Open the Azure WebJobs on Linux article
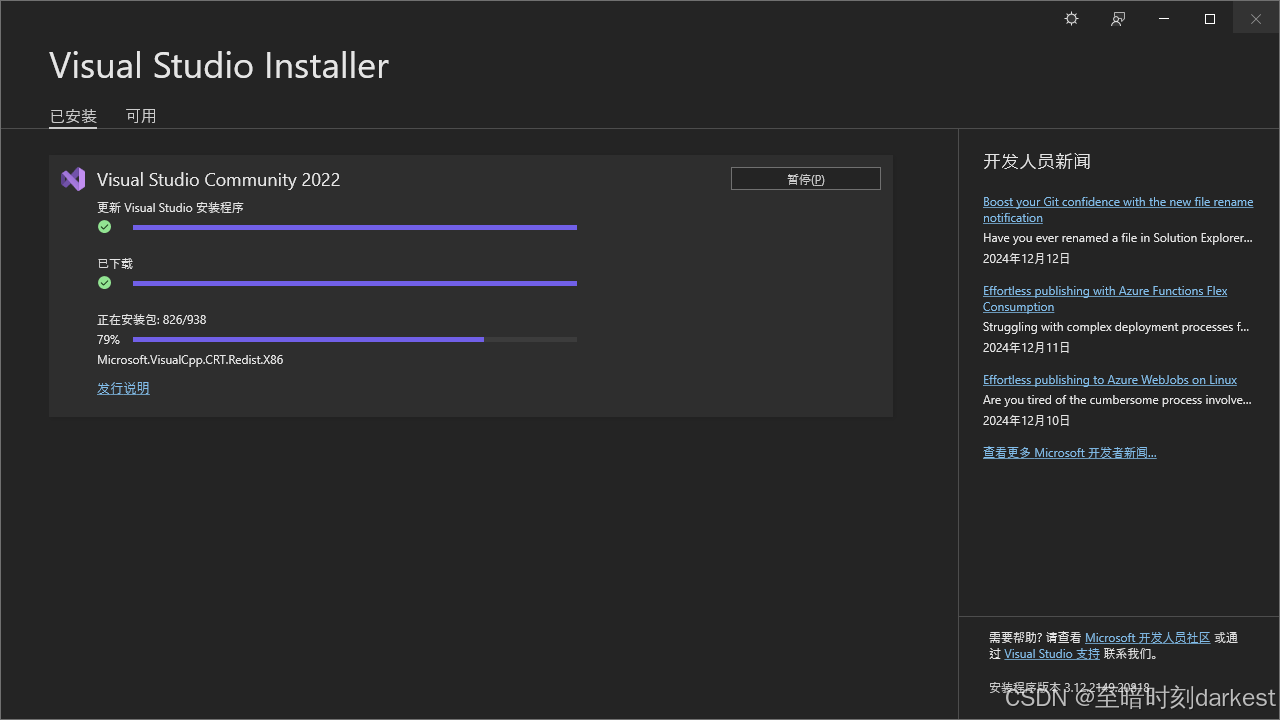 click(x=1109, y=379)
